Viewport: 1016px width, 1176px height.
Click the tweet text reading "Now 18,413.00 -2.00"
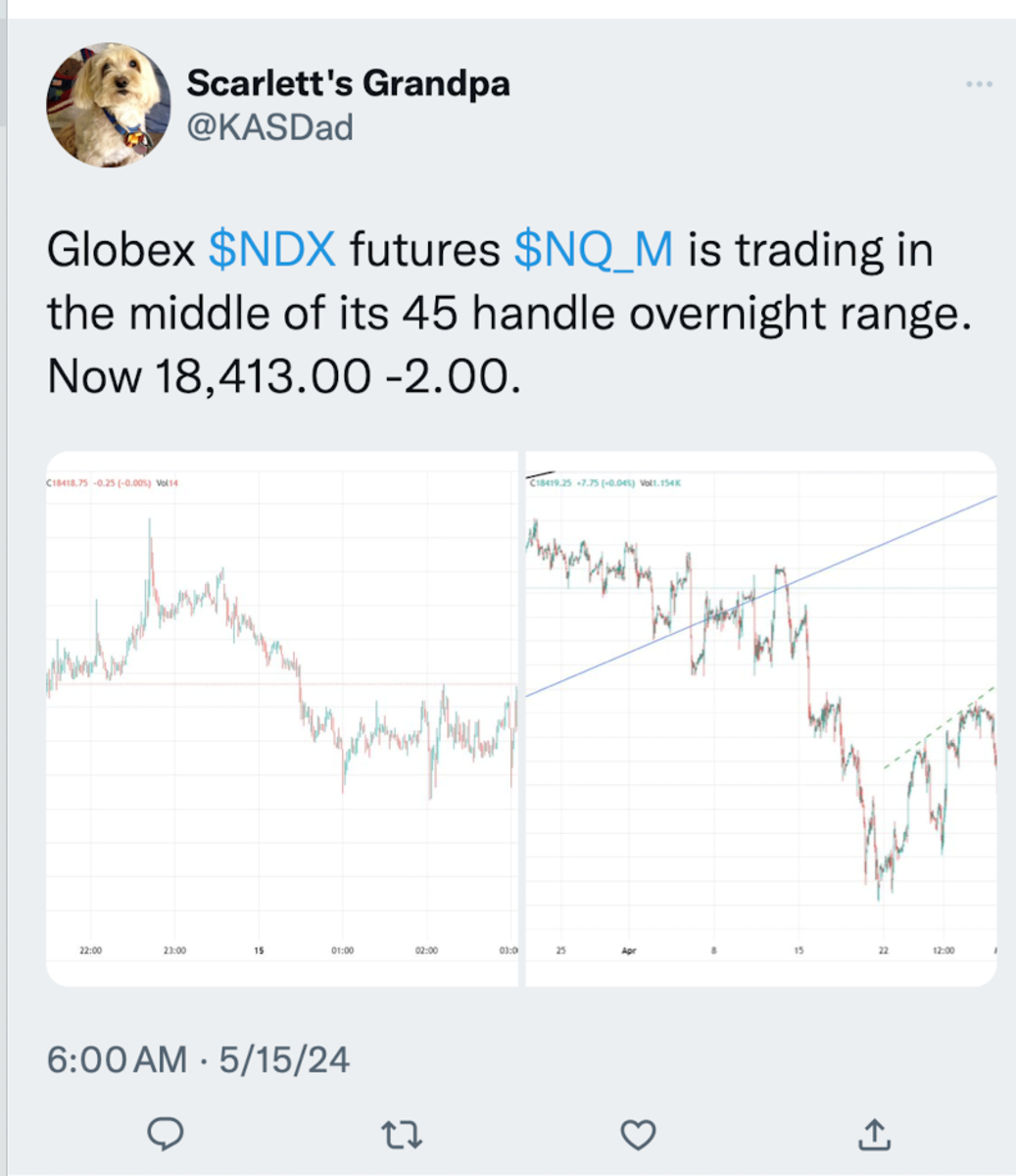coord(282,376)
